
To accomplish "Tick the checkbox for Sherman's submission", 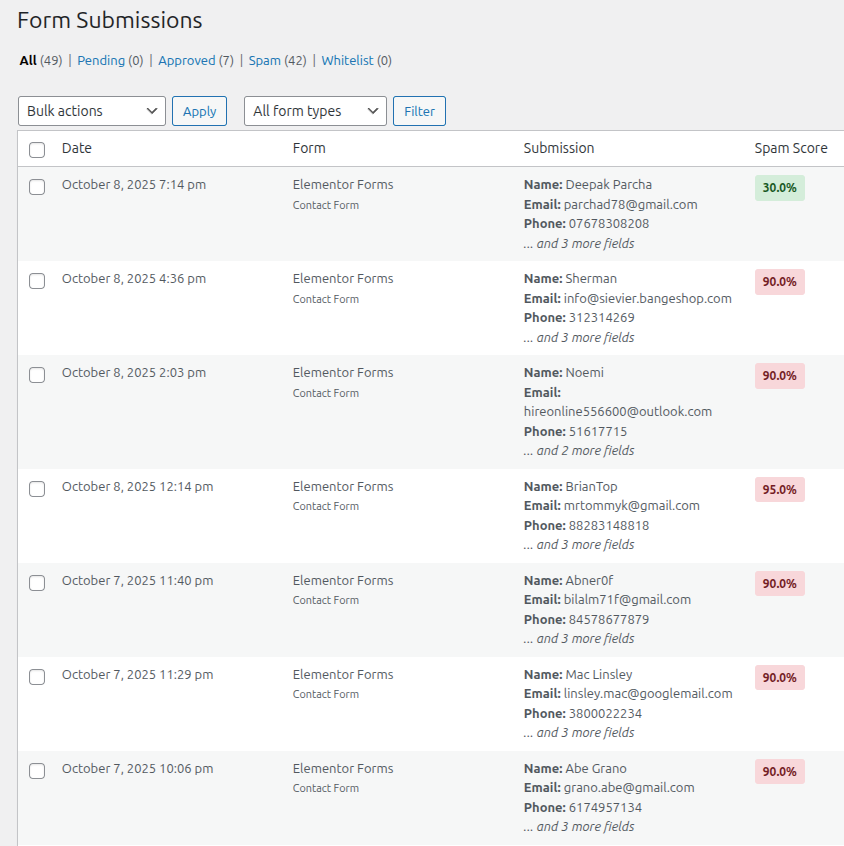I will pyautogui.click(x=37, y=281).
